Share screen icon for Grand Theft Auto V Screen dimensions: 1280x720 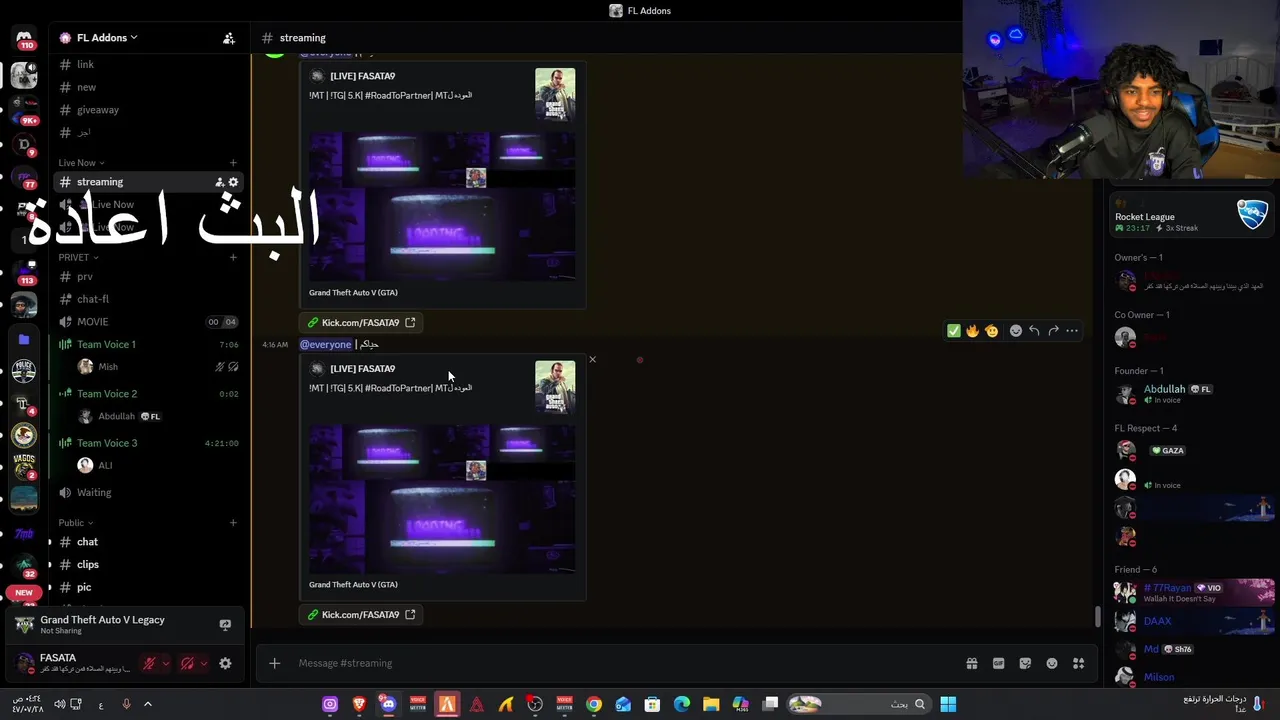pos(225,625)
